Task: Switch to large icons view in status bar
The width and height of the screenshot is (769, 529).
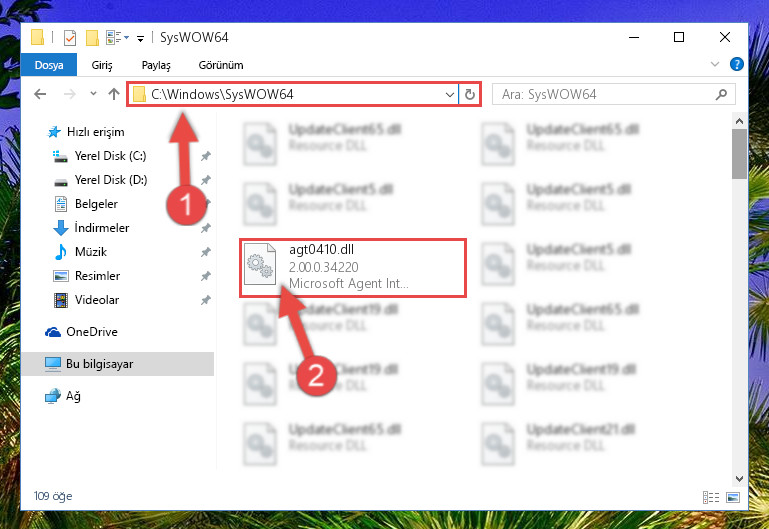Action: (x=733, y=498)
